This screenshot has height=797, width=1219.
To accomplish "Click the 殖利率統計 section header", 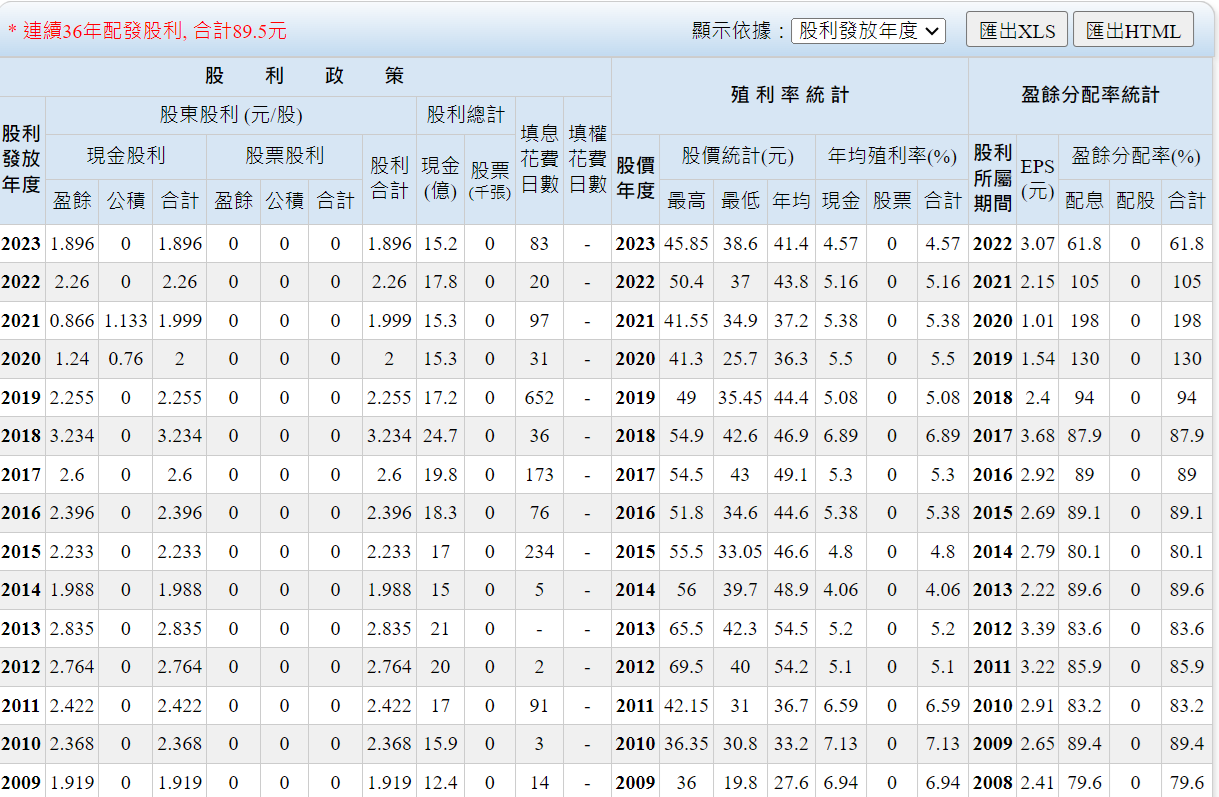I will 789,95.
